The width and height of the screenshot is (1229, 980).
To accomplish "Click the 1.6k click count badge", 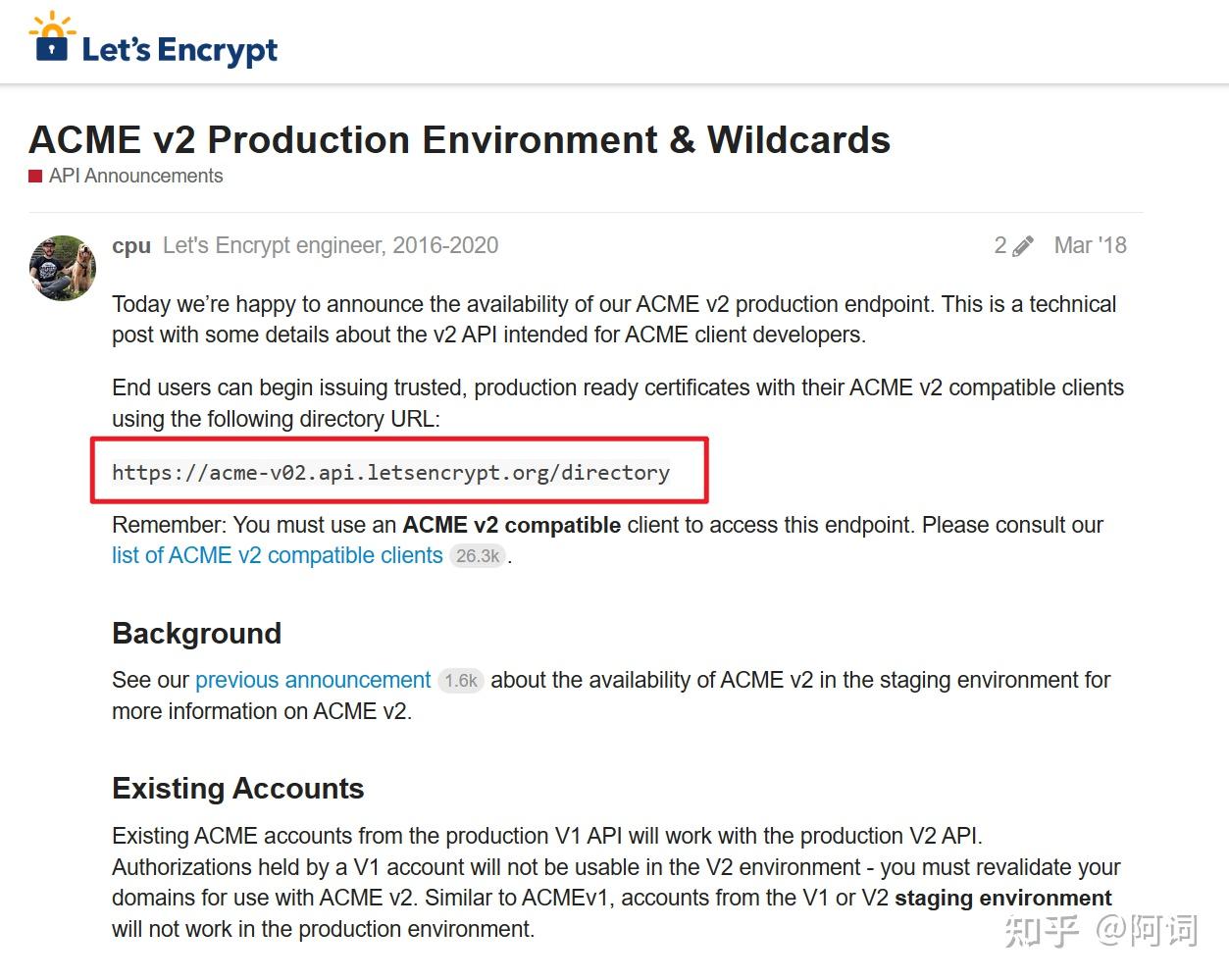I will 460,681.
